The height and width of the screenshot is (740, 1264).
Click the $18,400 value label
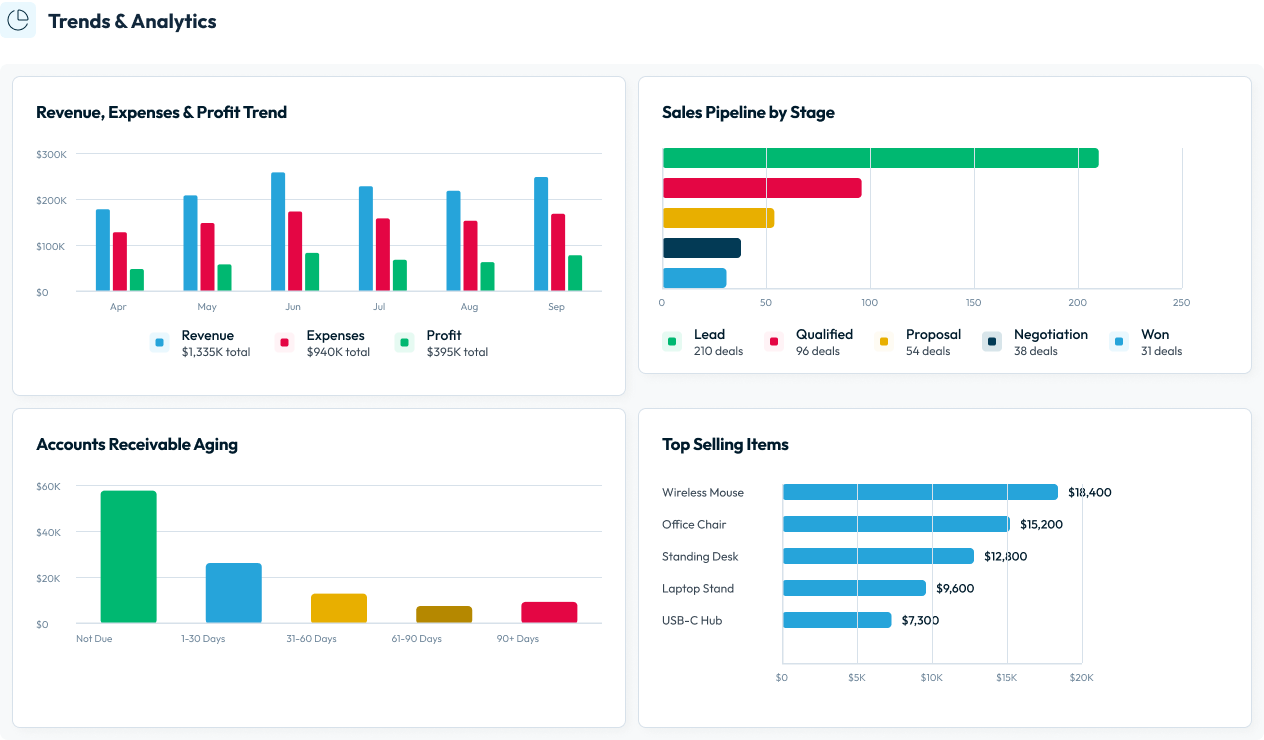(1090, 492)
